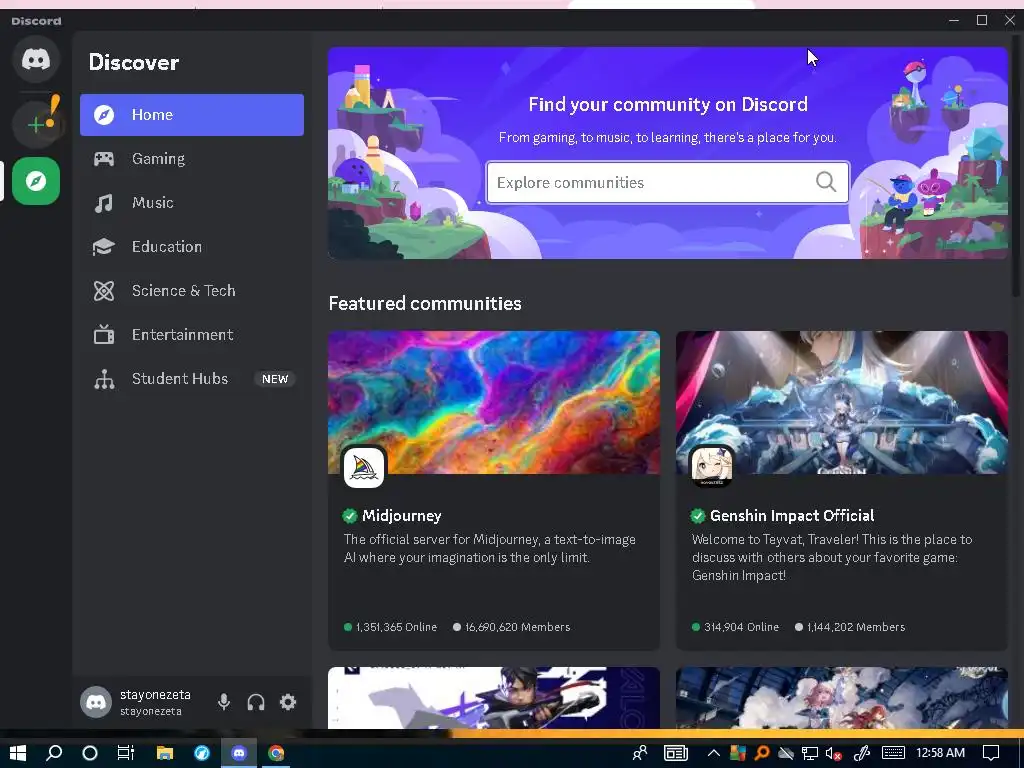Click the stayonezeta username panel
The width and height of the screenshot is (1024, 768).
(x=155, y=702)
